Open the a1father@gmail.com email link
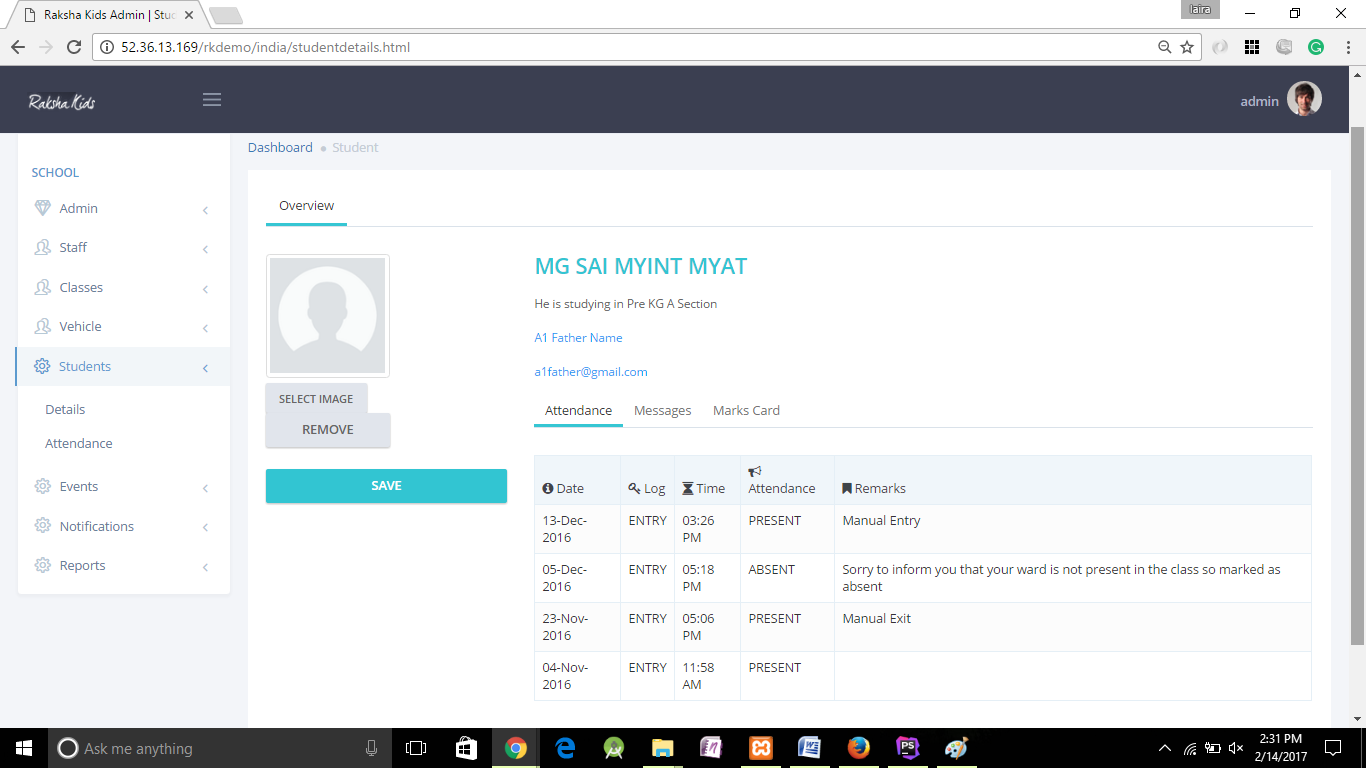1366x768 pixels. coord(591,372)
